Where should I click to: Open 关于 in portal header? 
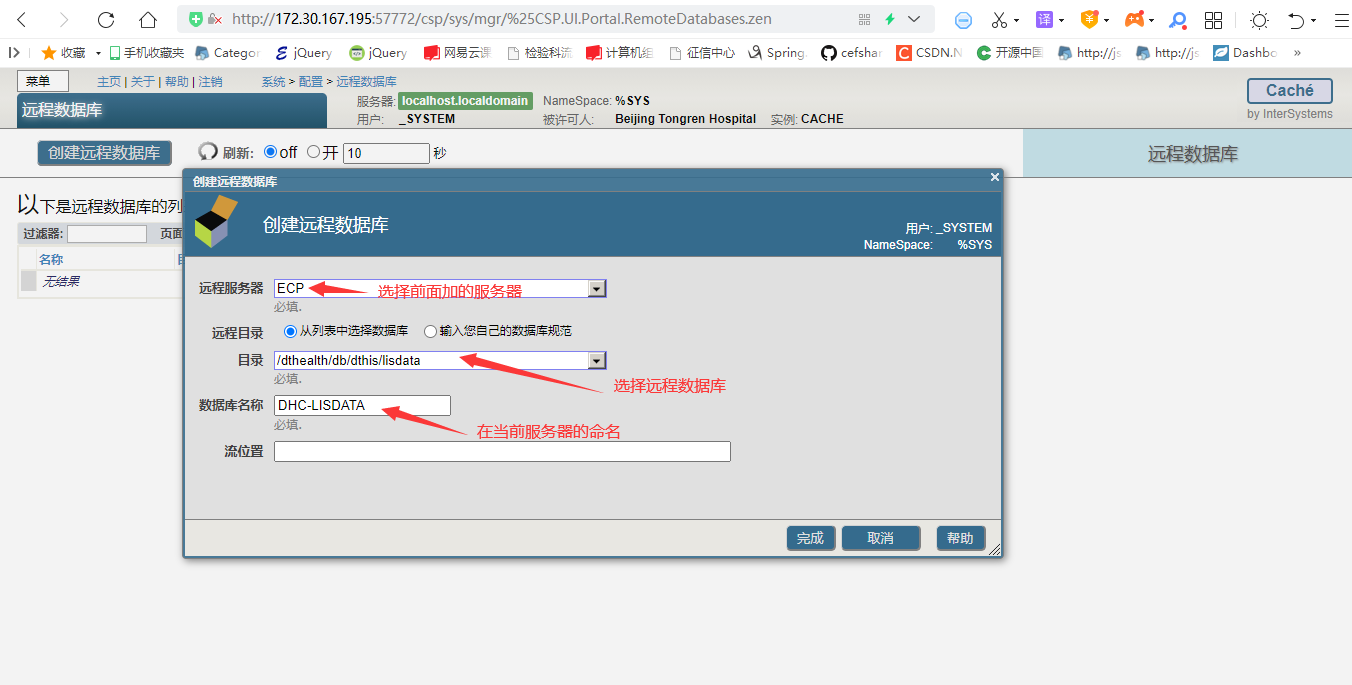coord(143,82)
